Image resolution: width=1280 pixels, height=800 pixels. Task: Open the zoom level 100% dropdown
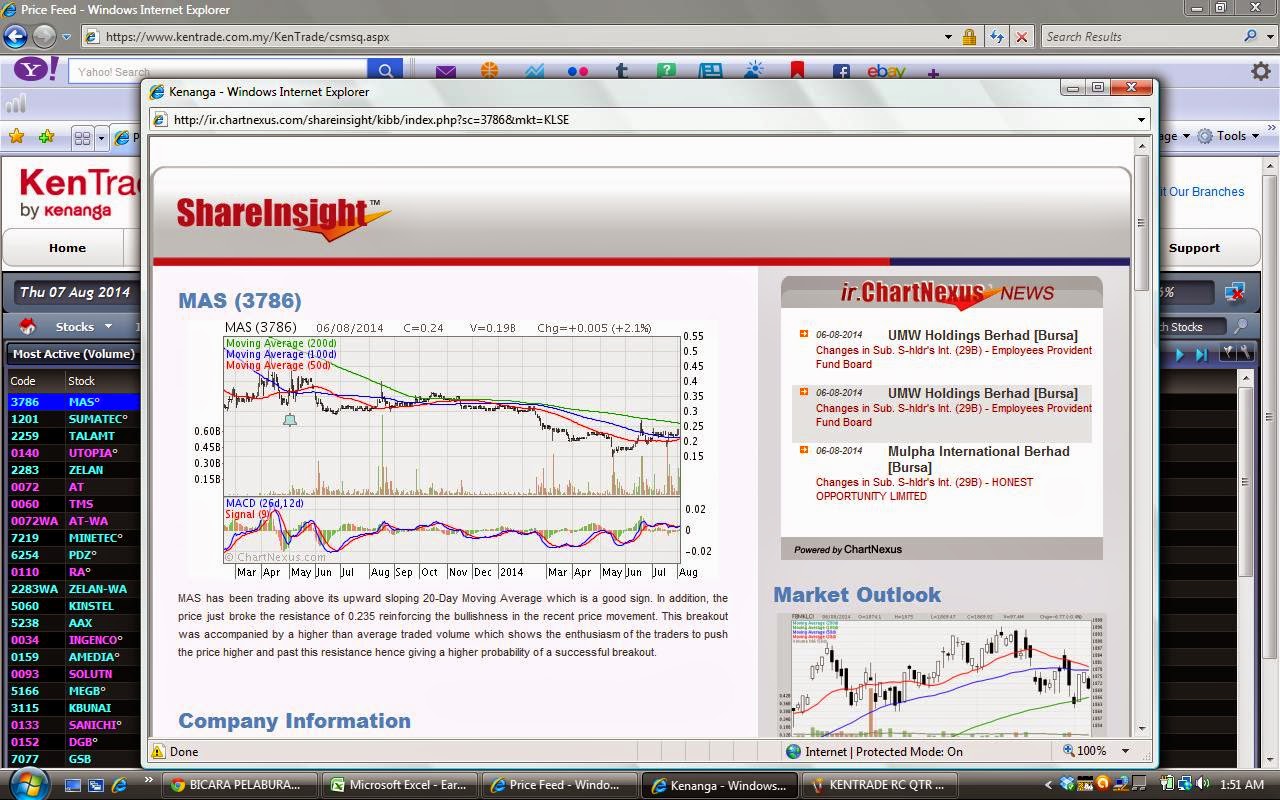tap(1125, 751)
